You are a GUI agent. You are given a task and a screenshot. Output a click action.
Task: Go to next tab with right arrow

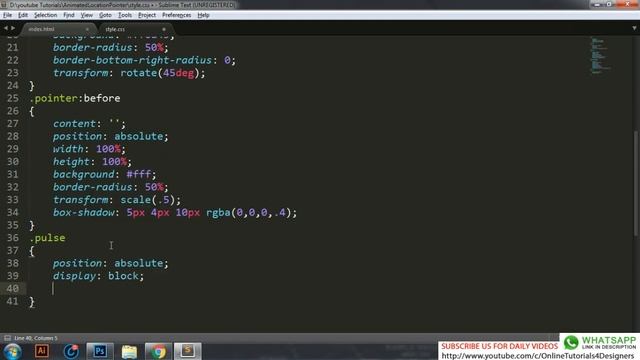[13, 28]
